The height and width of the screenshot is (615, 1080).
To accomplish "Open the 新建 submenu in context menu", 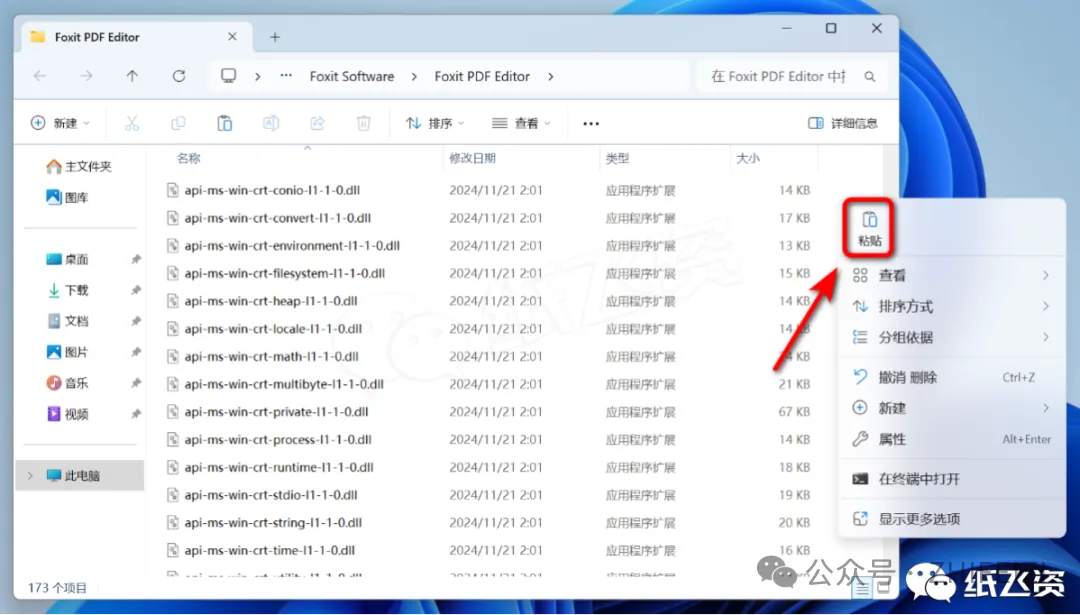I will [x=951, y=408].
